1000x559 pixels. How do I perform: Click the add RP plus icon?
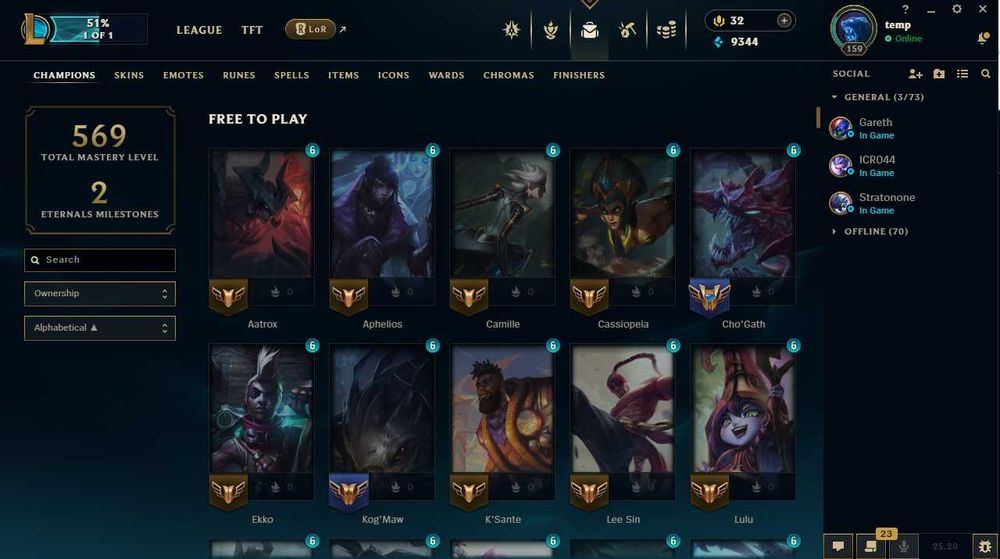point(784,20)
